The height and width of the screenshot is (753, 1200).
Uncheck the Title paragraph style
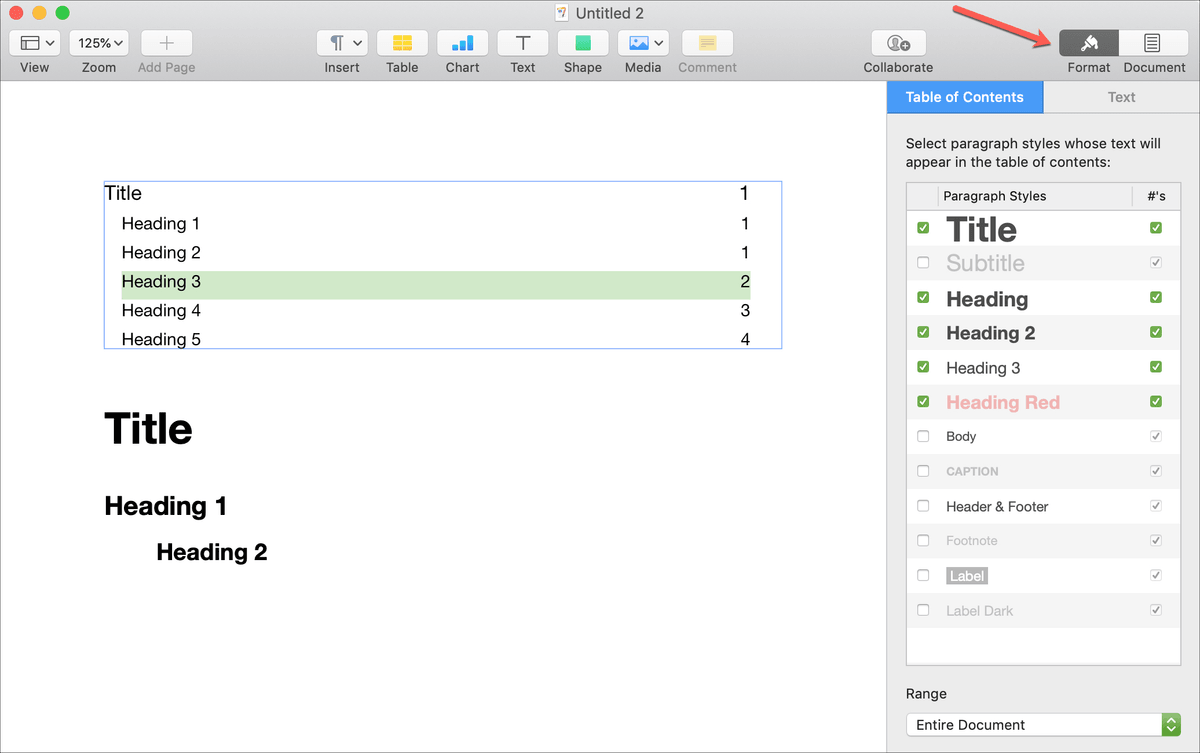(x=922, y=227)
